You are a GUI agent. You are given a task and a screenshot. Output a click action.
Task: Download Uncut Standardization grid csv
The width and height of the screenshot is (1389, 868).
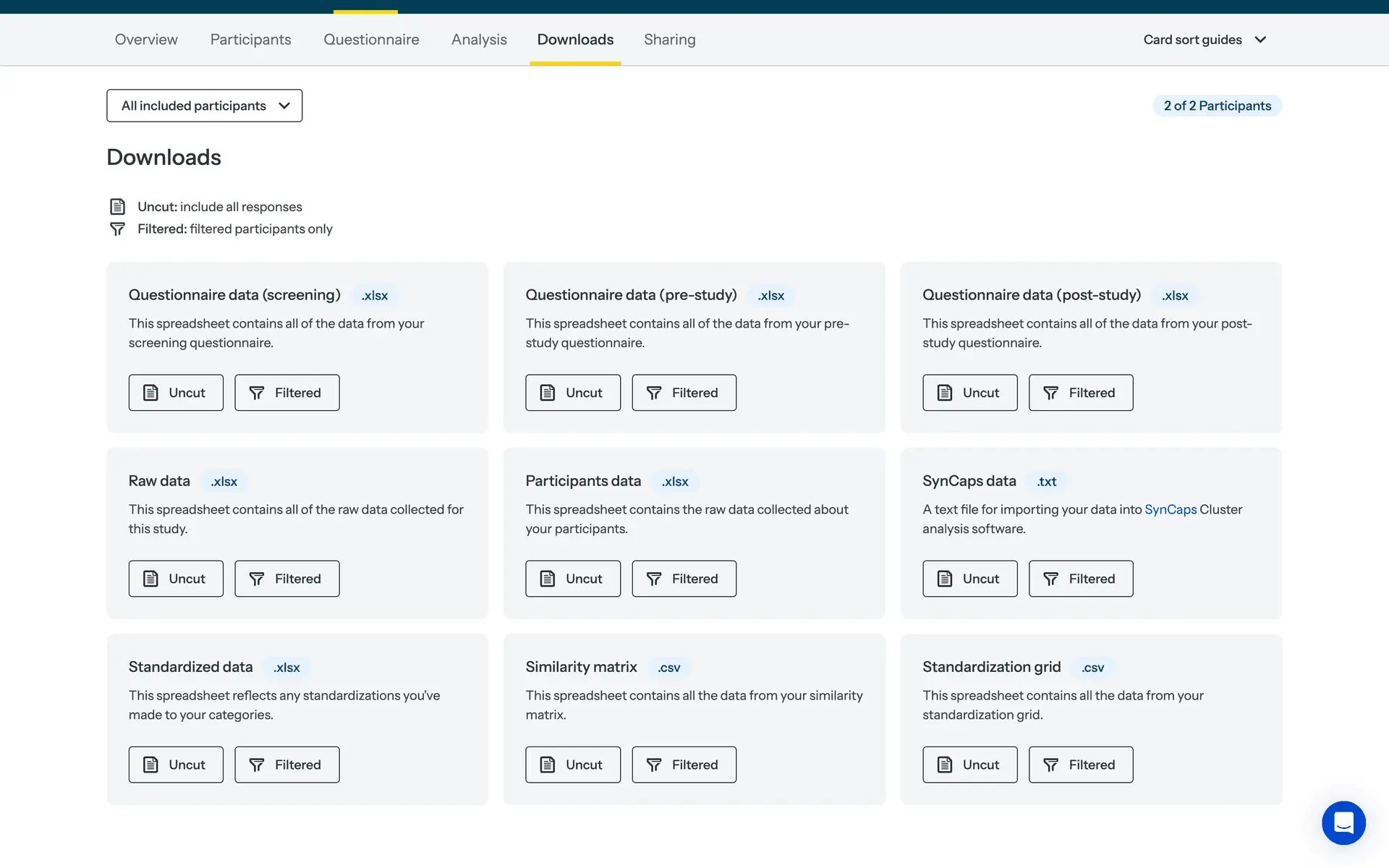click(x=969, y=765)
